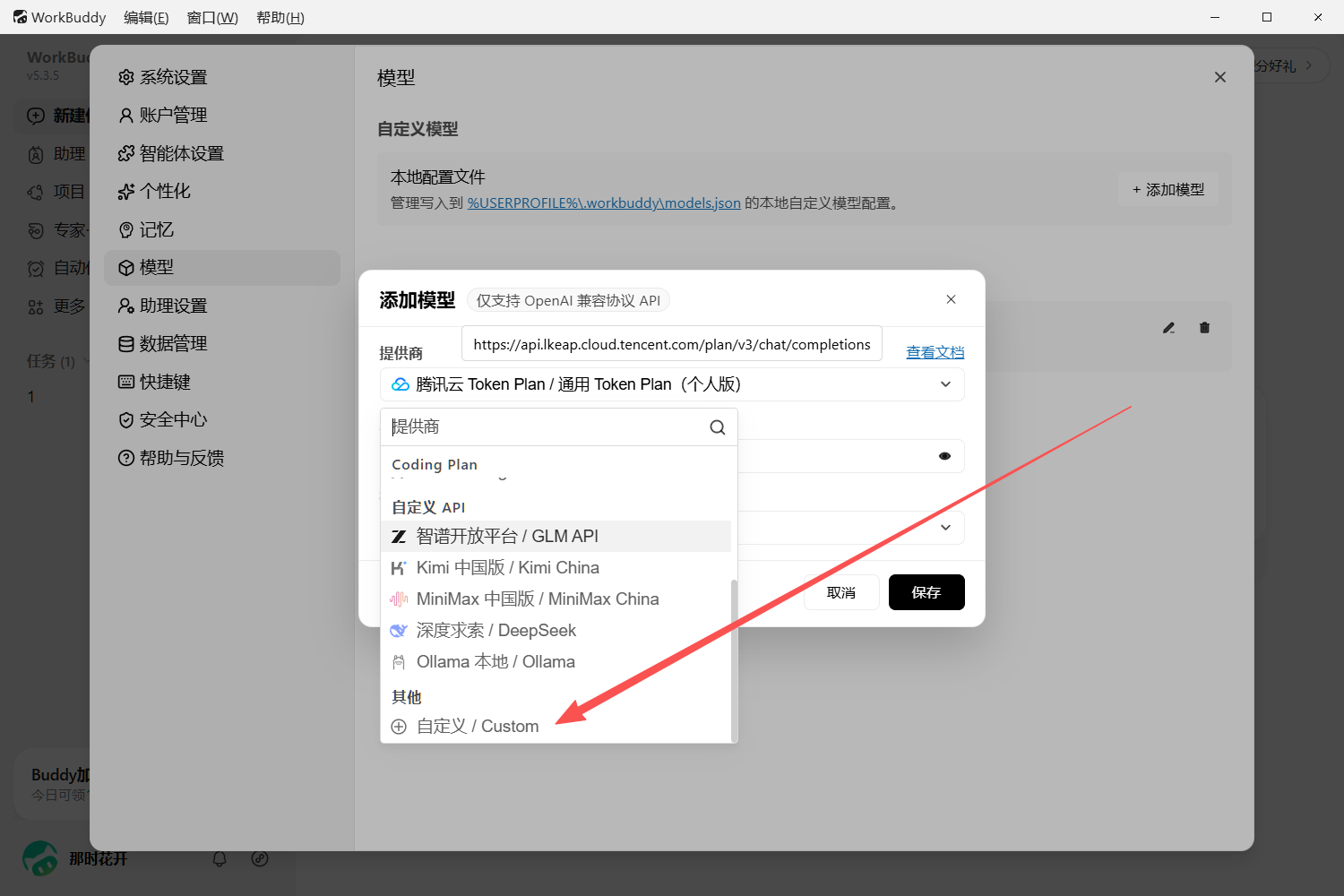Open 数据管理 settings section
1344x896 pixels.
click(x=222, y=343)
